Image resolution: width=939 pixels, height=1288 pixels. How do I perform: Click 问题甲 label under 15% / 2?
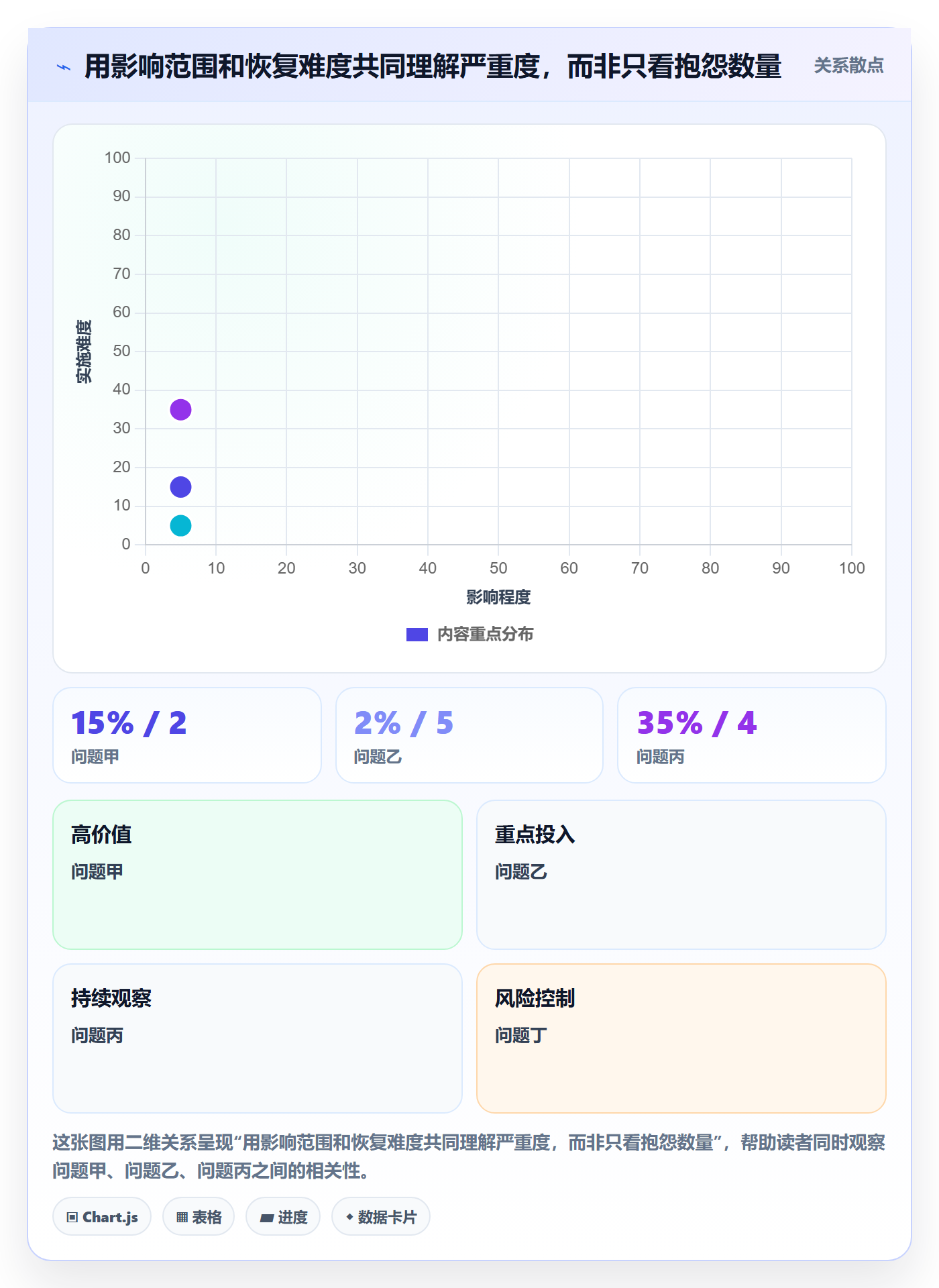(x=95, y=757)
